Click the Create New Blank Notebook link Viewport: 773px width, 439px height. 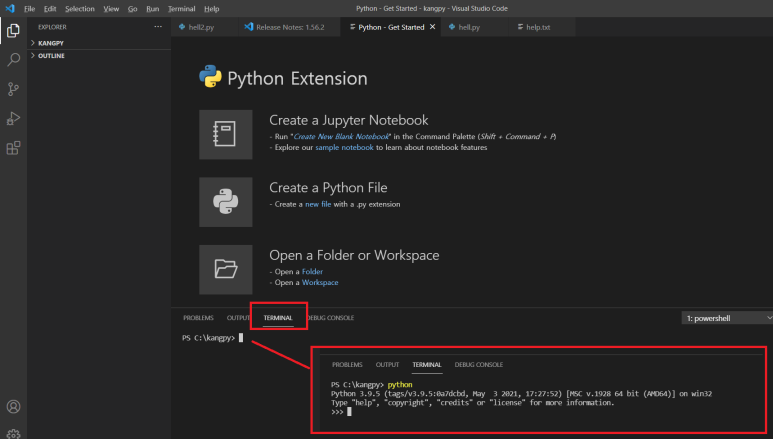(341, 137)
